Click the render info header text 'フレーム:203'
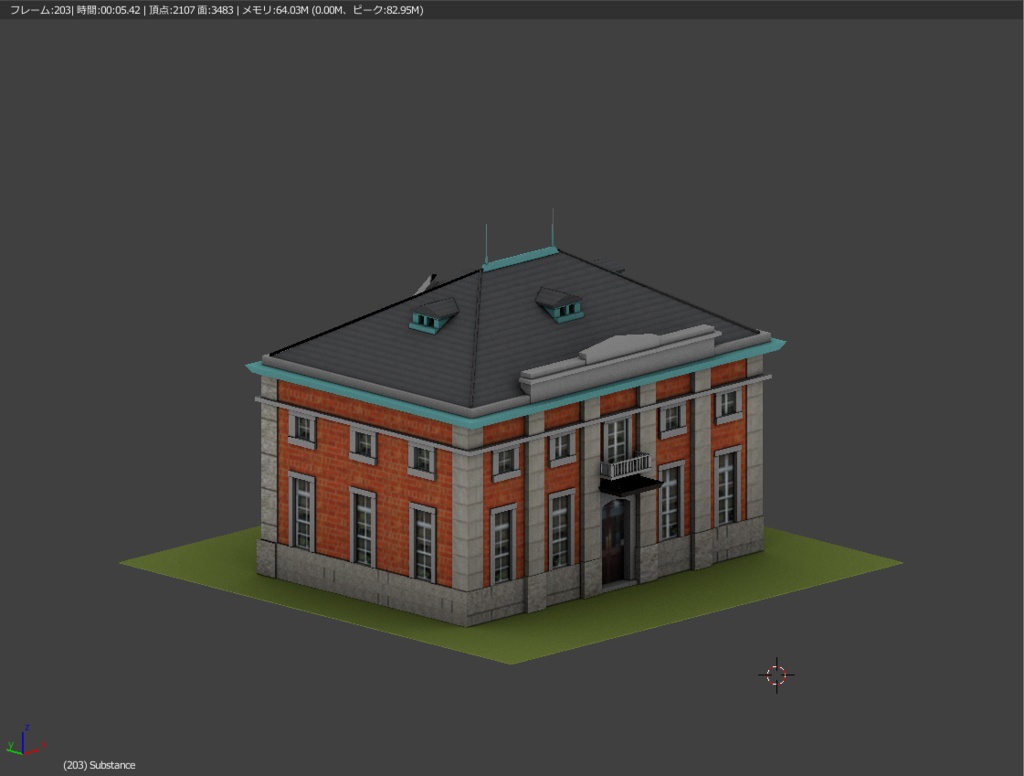 pyautogui.click(x=39, y=10)
